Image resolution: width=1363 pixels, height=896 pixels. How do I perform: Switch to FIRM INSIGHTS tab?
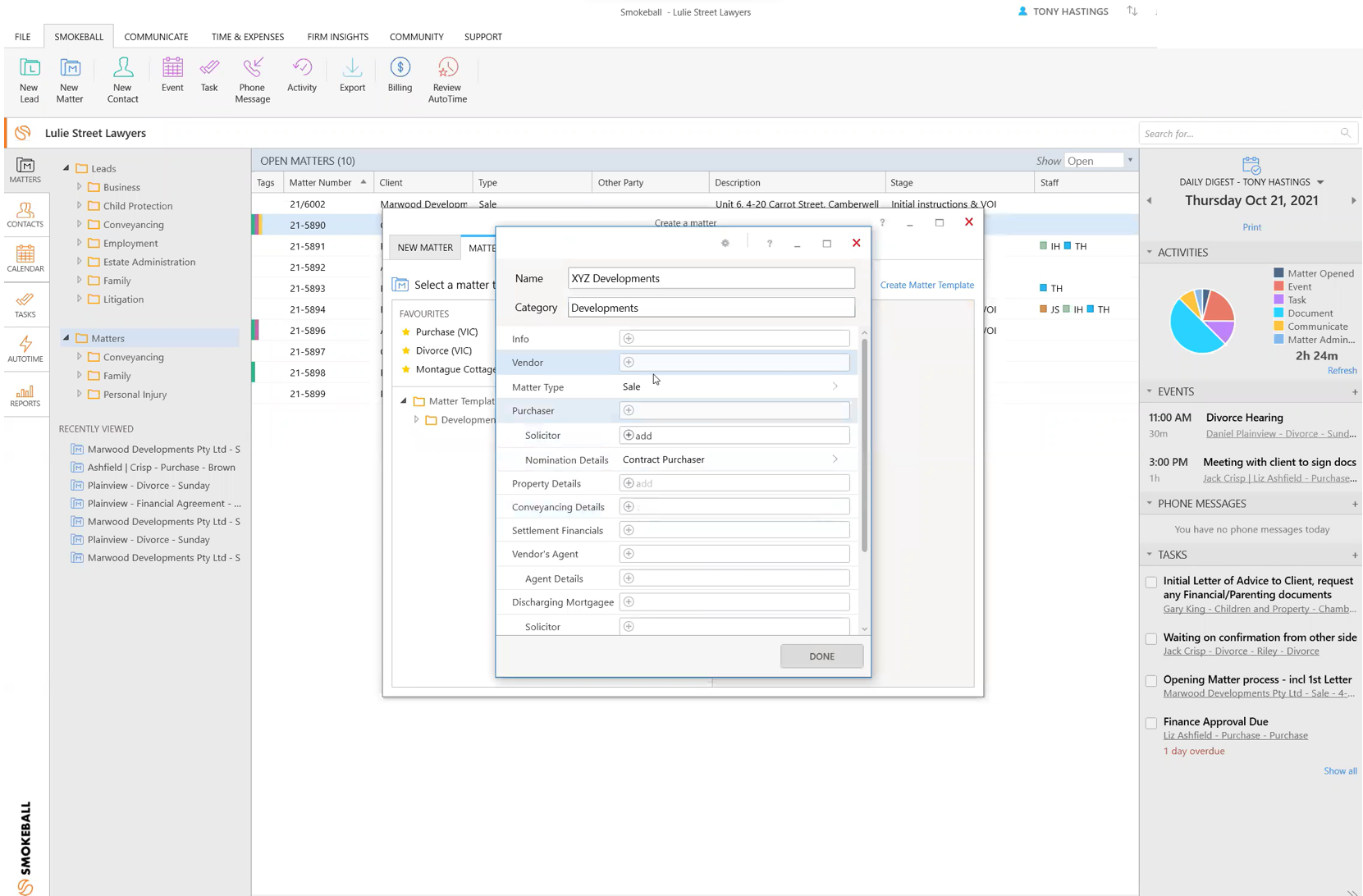(337, 37)
